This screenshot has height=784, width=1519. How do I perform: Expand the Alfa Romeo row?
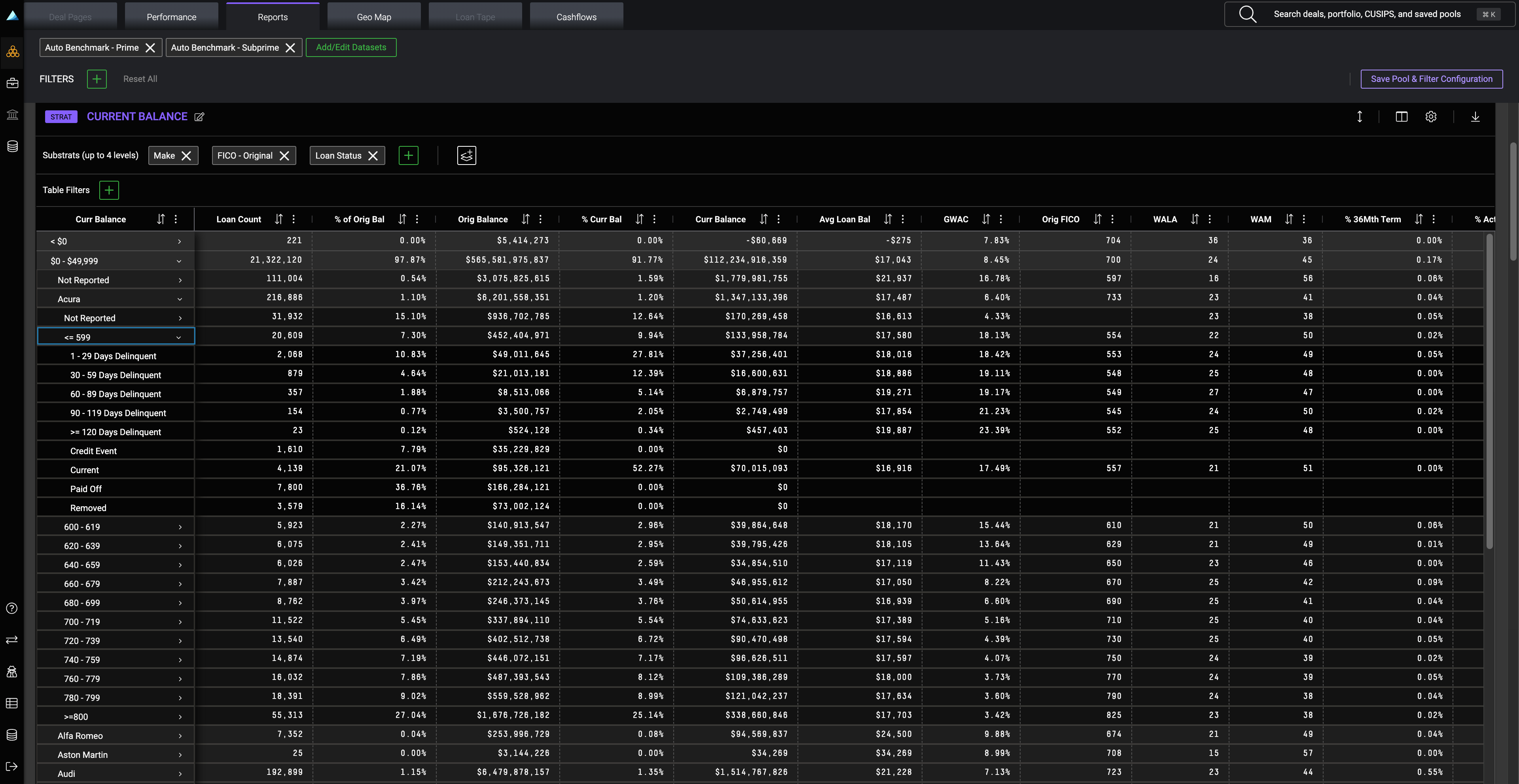click(180, 736)
